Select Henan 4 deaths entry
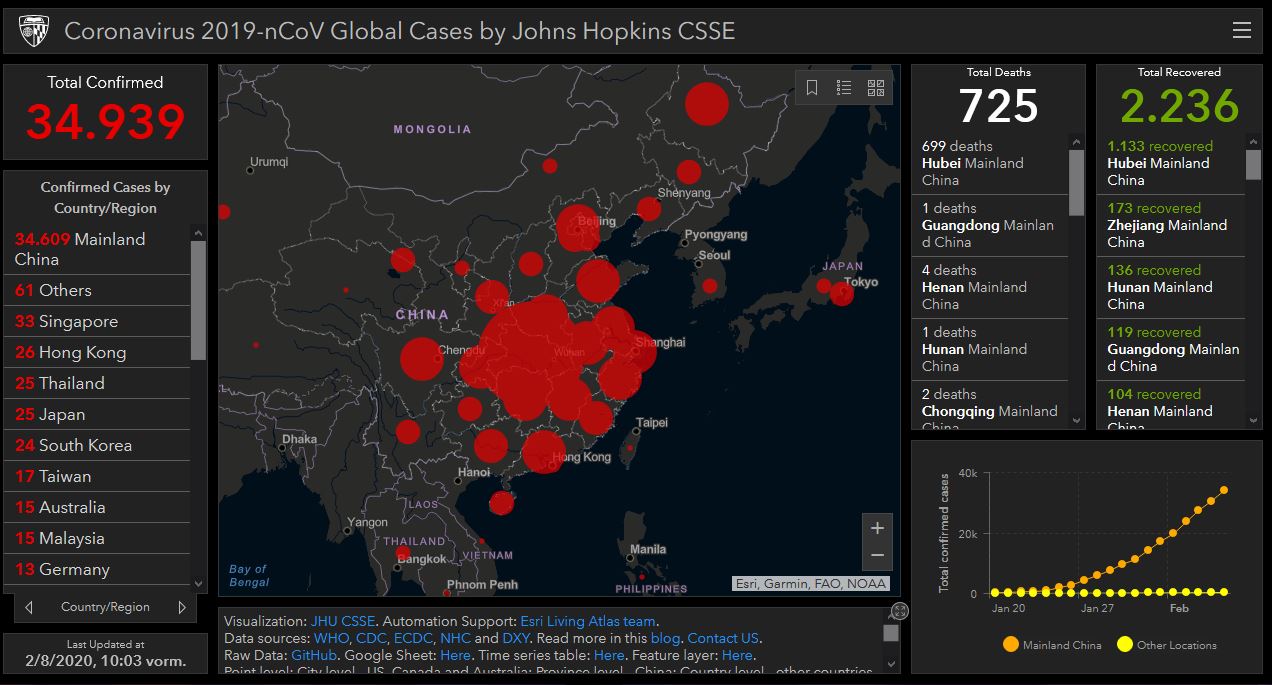 [990, 287]
